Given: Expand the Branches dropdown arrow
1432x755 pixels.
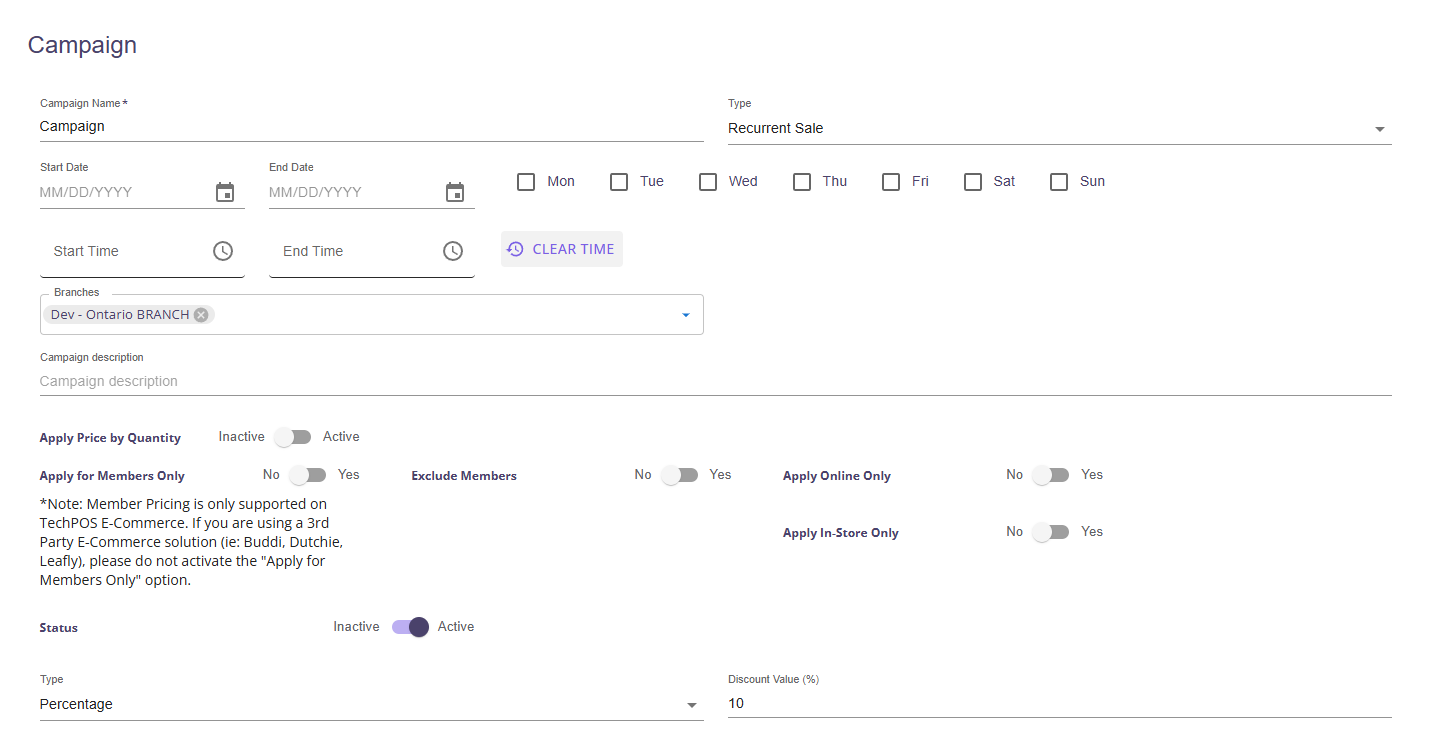Looking at the screenshot, I should pos(686,315).
